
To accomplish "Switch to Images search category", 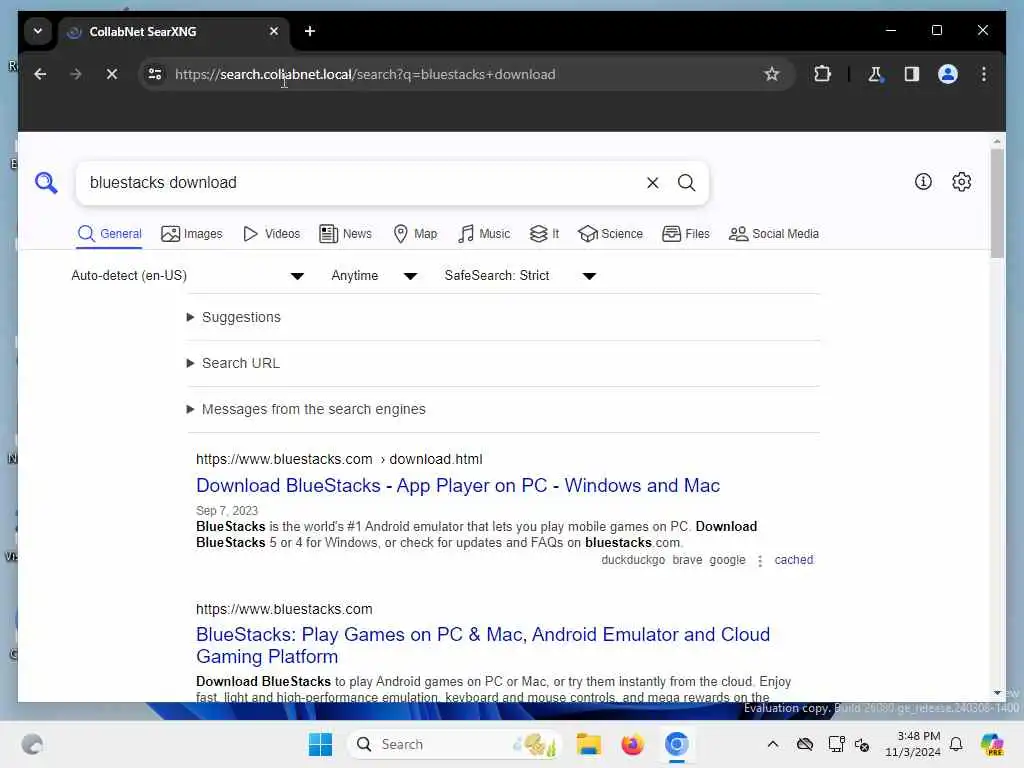I will (x=192, y=234).
